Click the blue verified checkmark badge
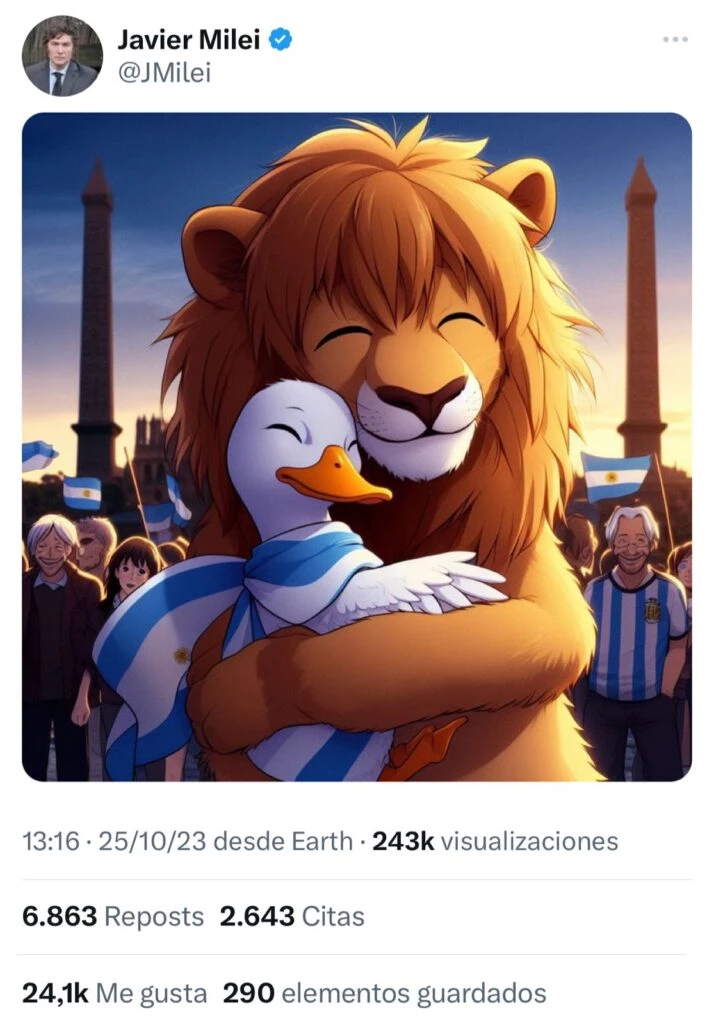This screenshot has width=714, height=1024. [x=281, y=40]
